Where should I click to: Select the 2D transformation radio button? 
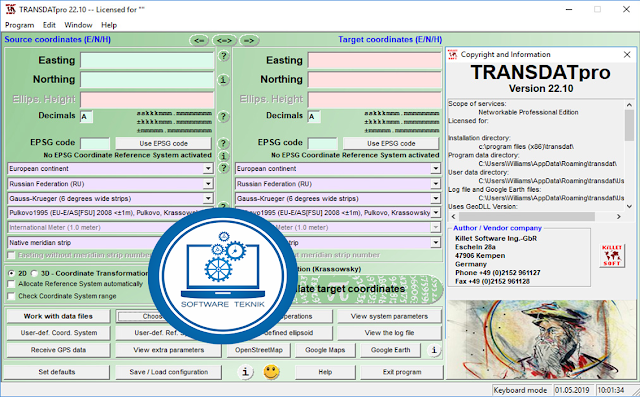pos(11,273)
